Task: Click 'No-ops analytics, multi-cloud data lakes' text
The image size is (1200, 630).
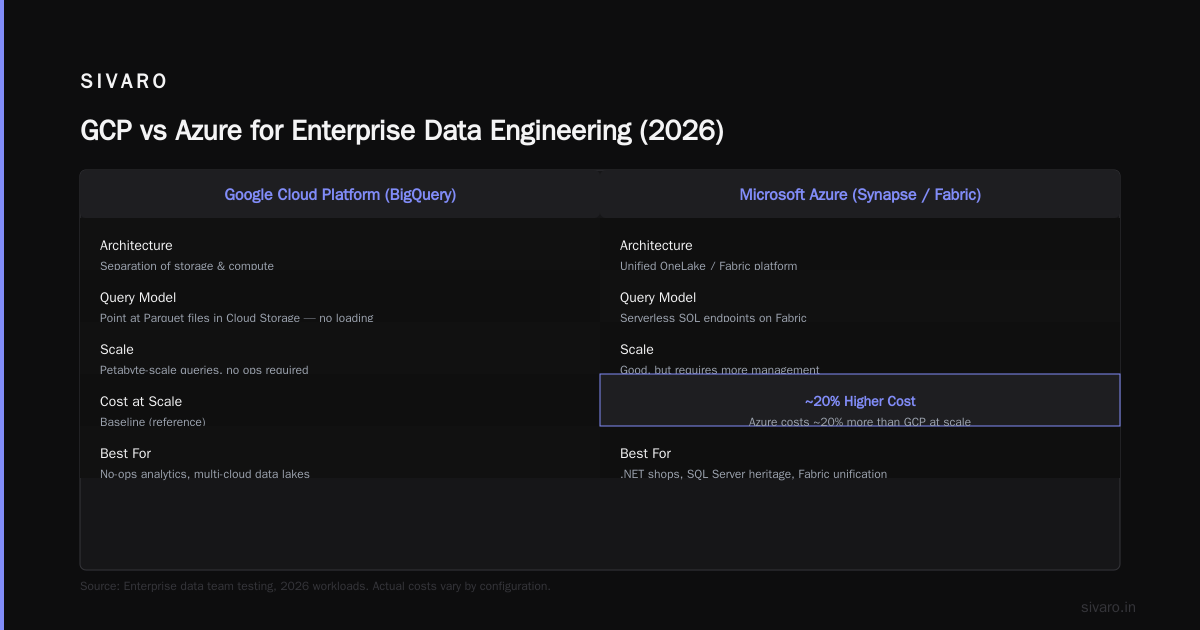Action: 205,474
